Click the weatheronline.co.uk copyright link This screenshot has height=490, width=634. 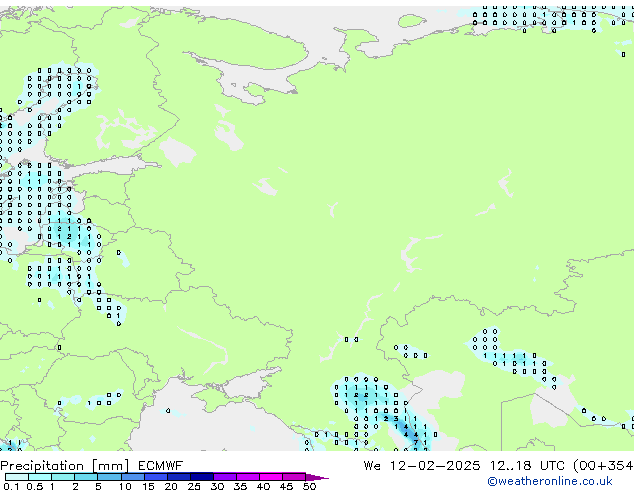pos(550,481)
